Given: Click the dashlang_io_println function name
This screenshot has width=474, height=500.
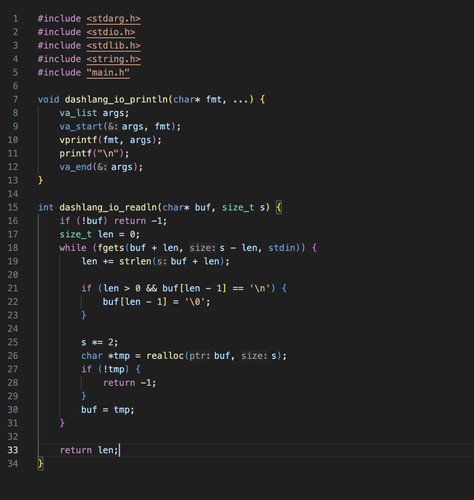Looking at the screenshot, I should (x=116, y=99).
